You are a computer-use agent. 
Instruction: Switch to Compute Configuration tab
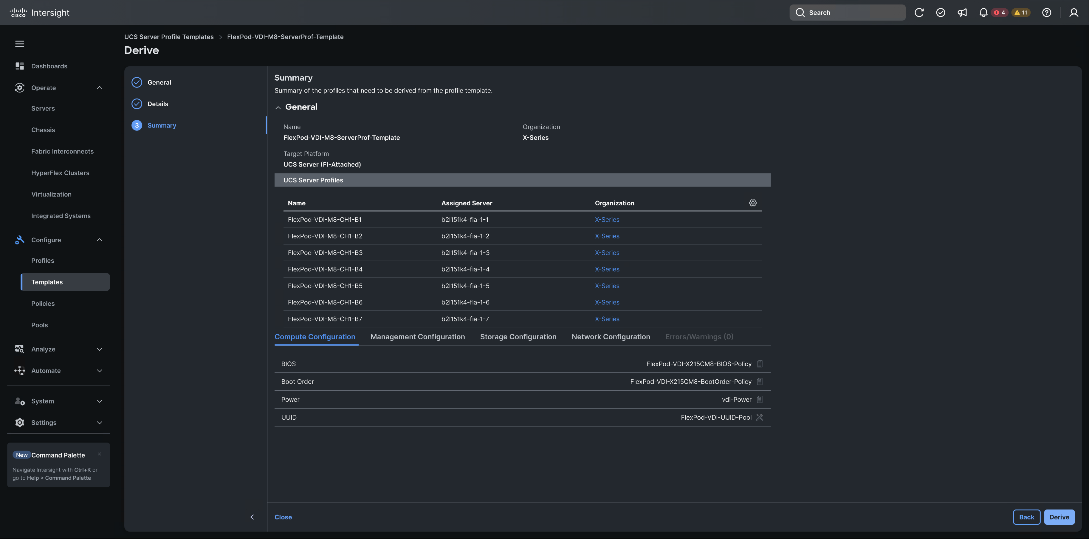click(x=315, y=336)
